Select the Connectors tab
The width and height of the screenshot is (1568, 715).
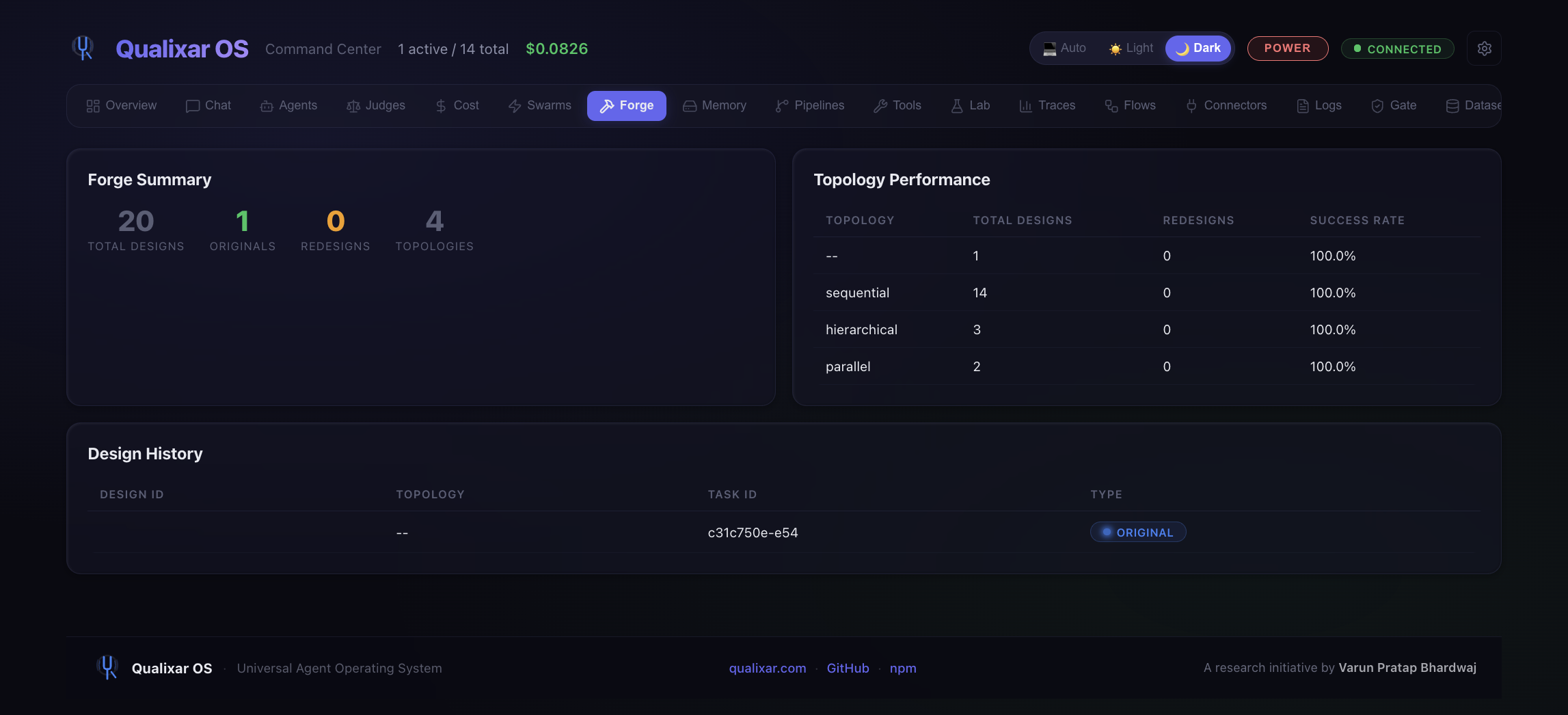click(x=1226, y=106)
